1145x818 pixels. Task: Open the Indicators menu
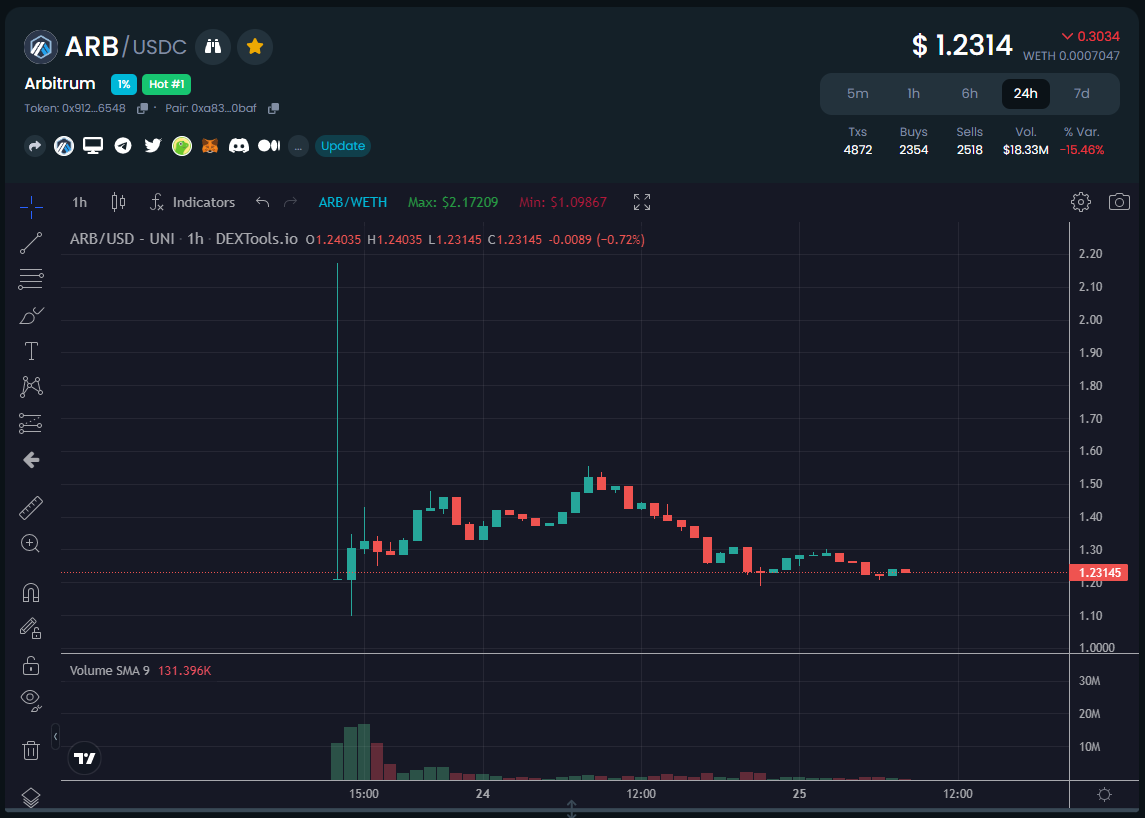(193, 202)
